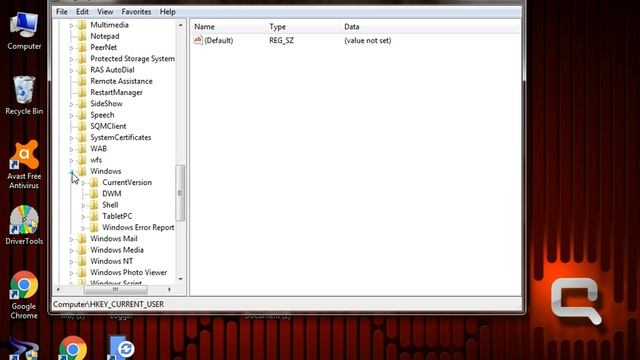Select the DriverTools desktop icon
The width and height of the screenshot is (640, 360).
(24, 225)
